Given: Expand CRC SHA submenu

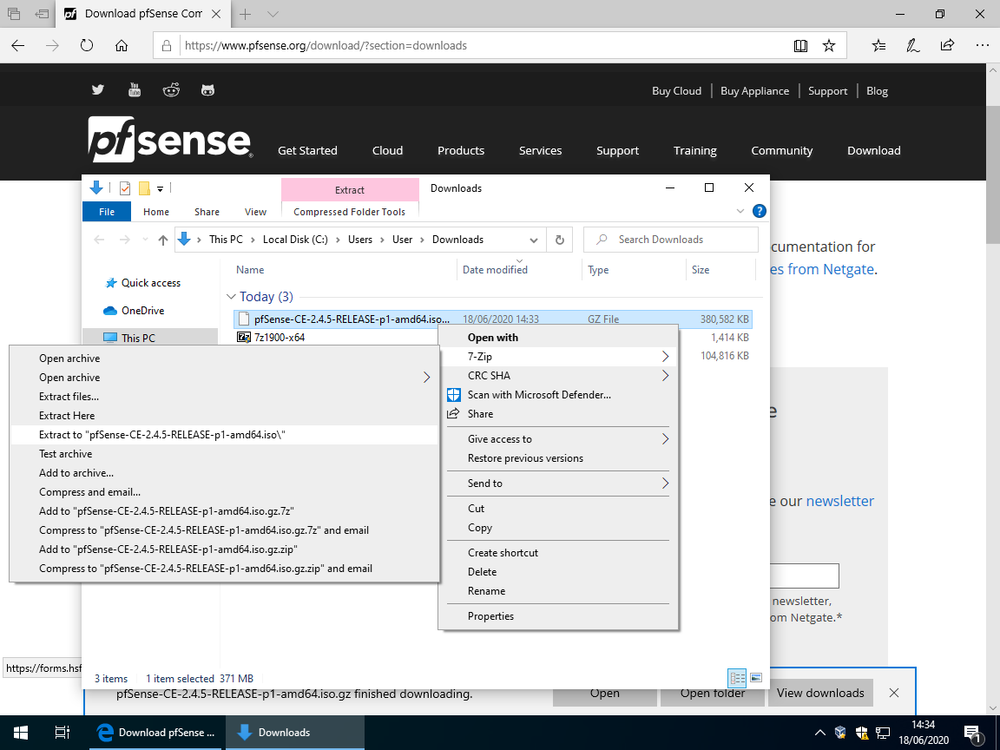Looking at the screenshot, I should 665,376.
